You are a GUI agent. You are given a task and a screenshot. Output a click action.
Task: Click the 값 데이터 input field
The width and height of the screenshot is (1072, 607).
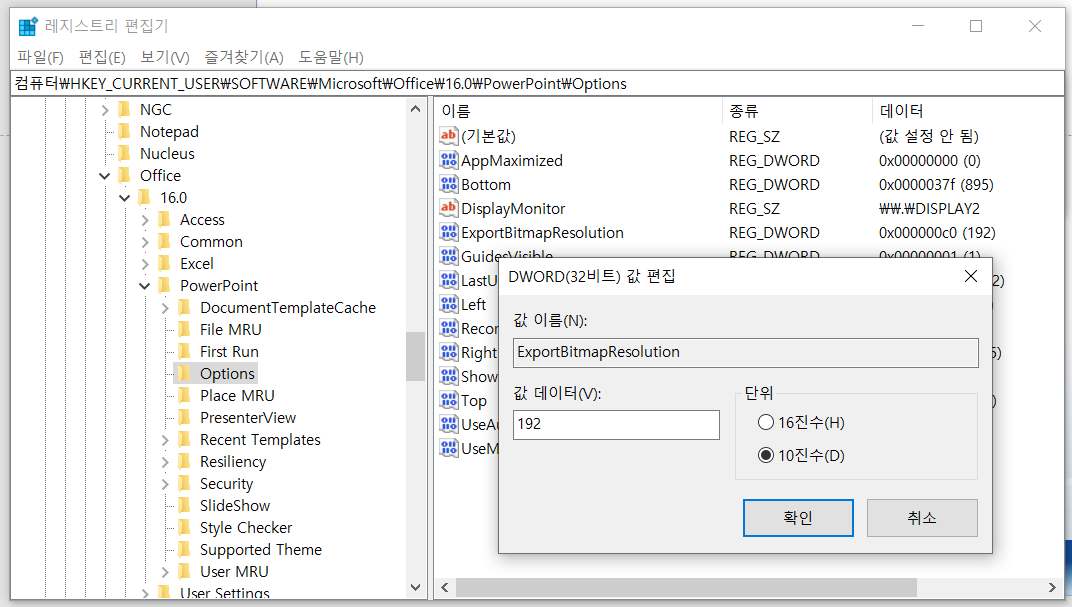(616, 424)
